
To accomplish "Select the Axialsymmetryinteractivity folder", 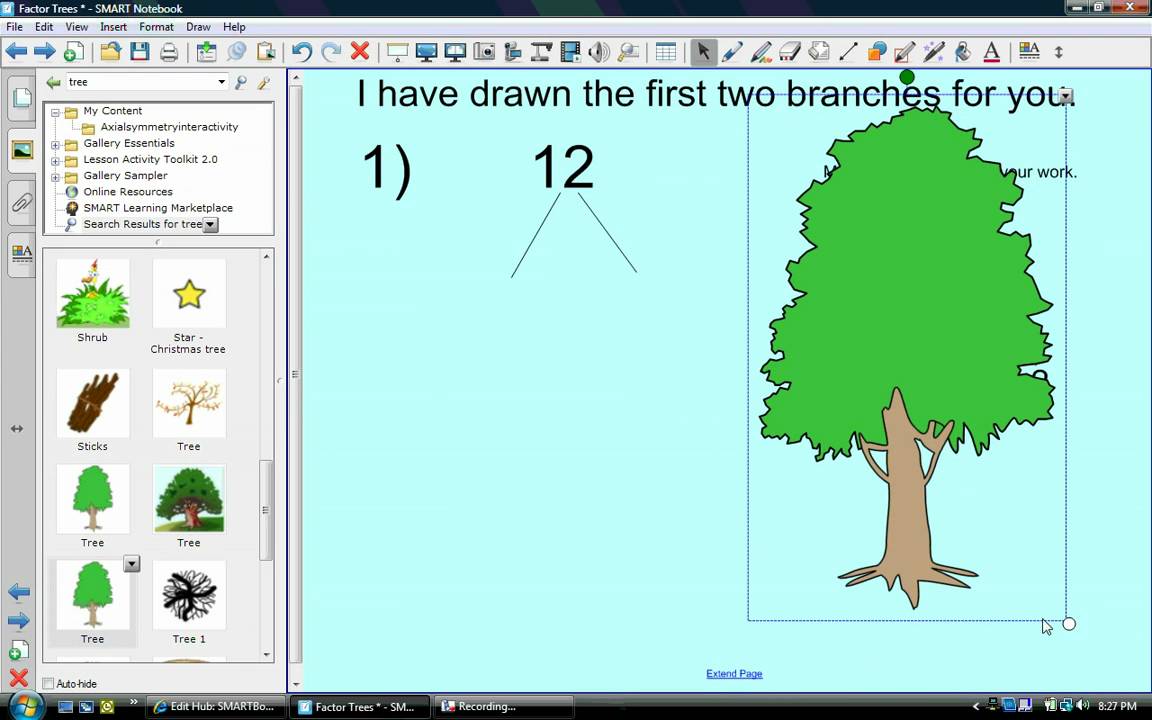I will (169, 127).
